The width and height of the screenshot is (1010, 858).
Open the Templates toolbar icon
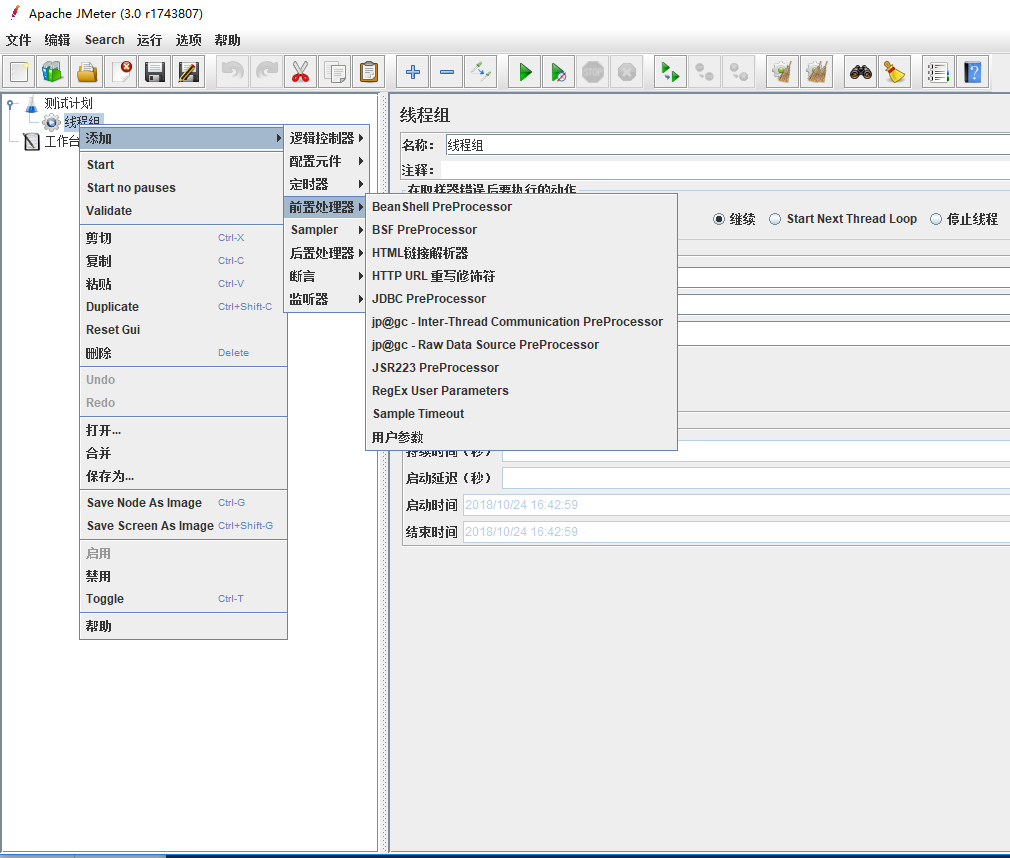52,72
